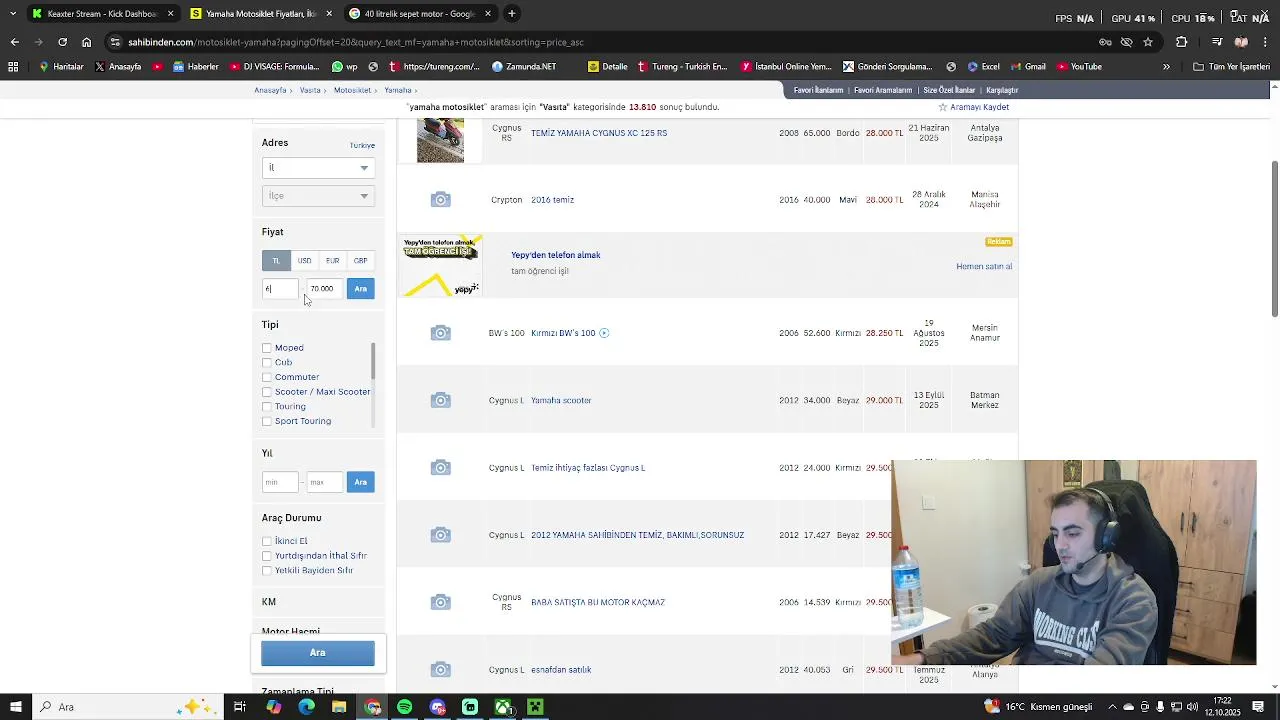Click the minimum price input field
Viewport: 1280px width, 720px height.
[x=280, y=289]
